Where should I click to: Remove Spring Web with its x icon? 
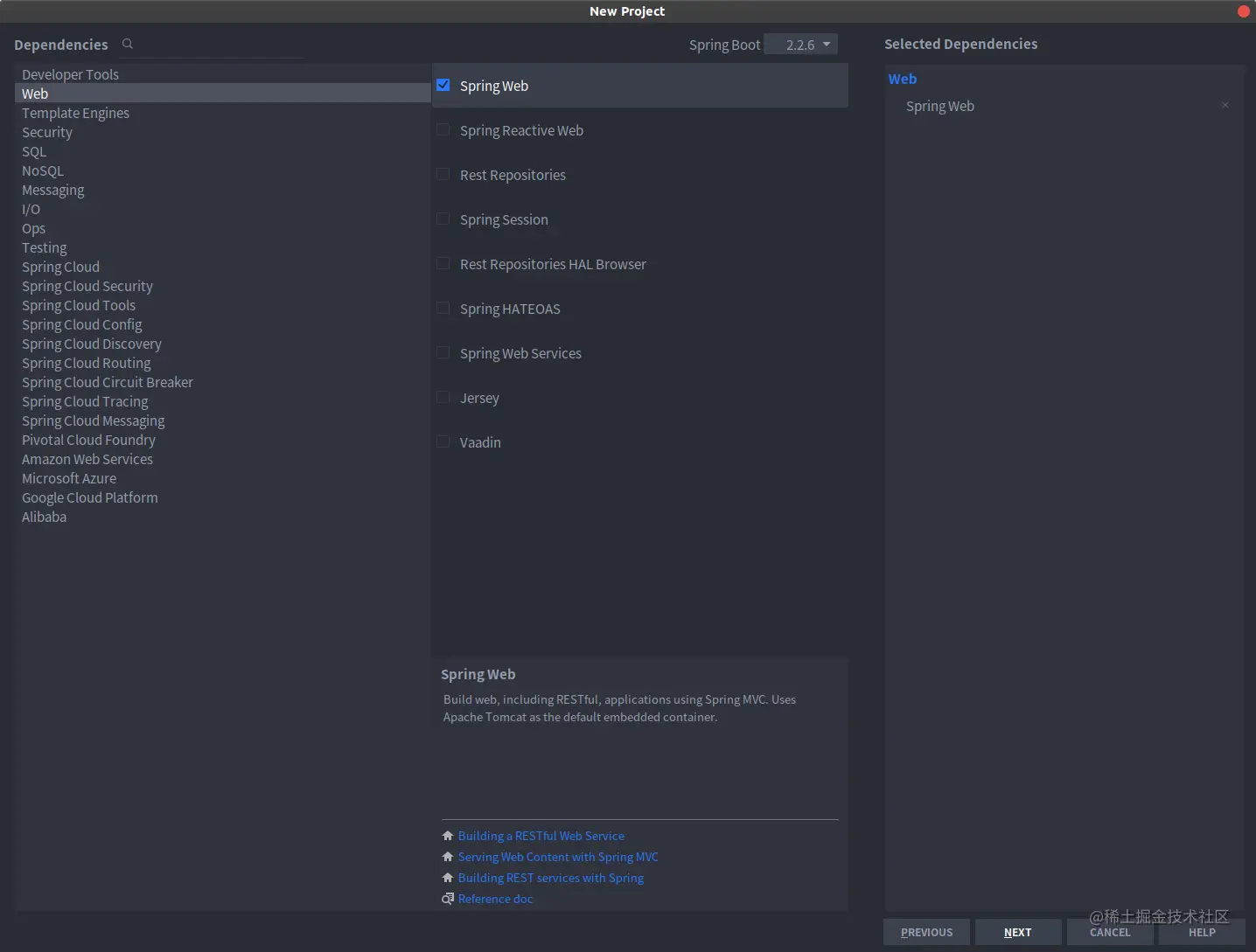point(1225,105)
